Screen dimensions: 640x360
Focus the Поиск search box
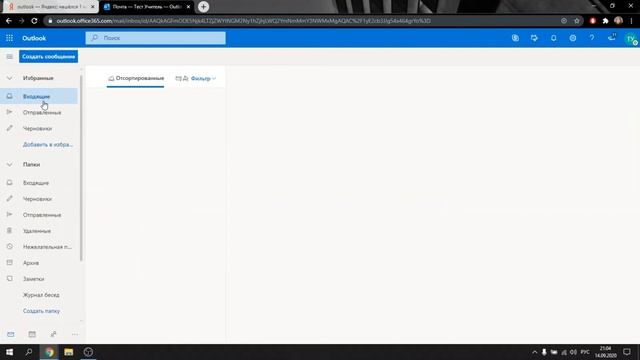click(156, 38)
